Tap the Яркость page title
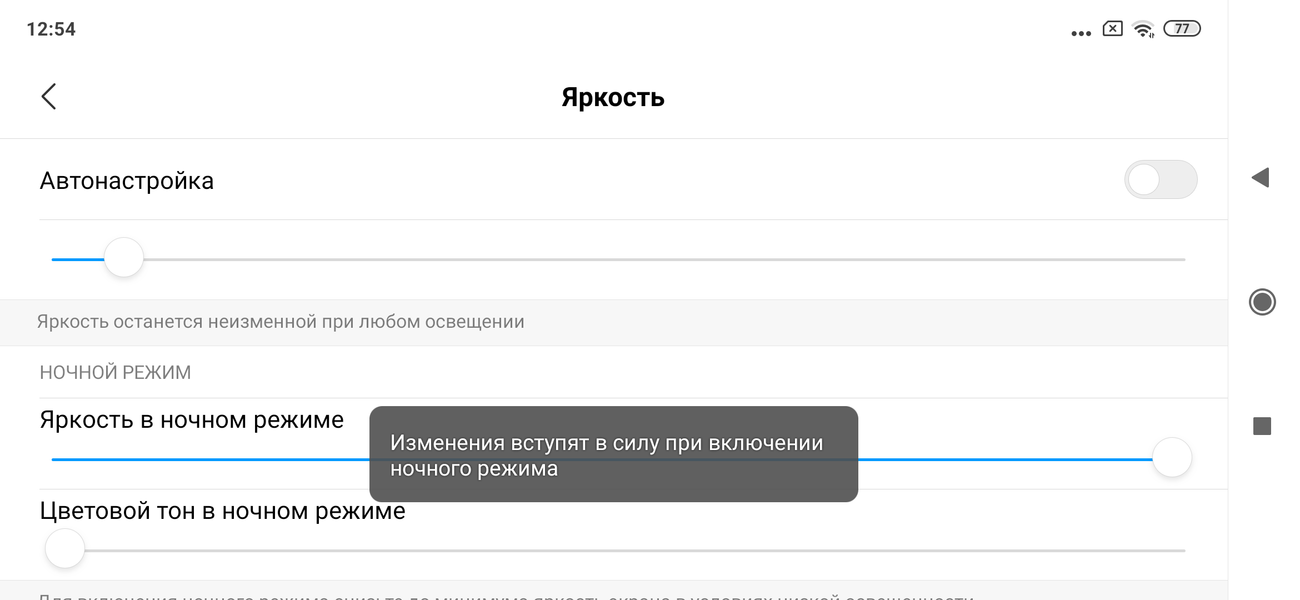The width and height of the screenshot is (1300, 600). point(613,97)
